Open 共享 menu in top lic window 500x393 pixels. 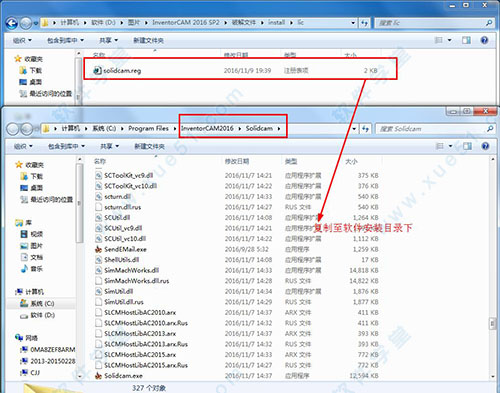coord(108,40)
